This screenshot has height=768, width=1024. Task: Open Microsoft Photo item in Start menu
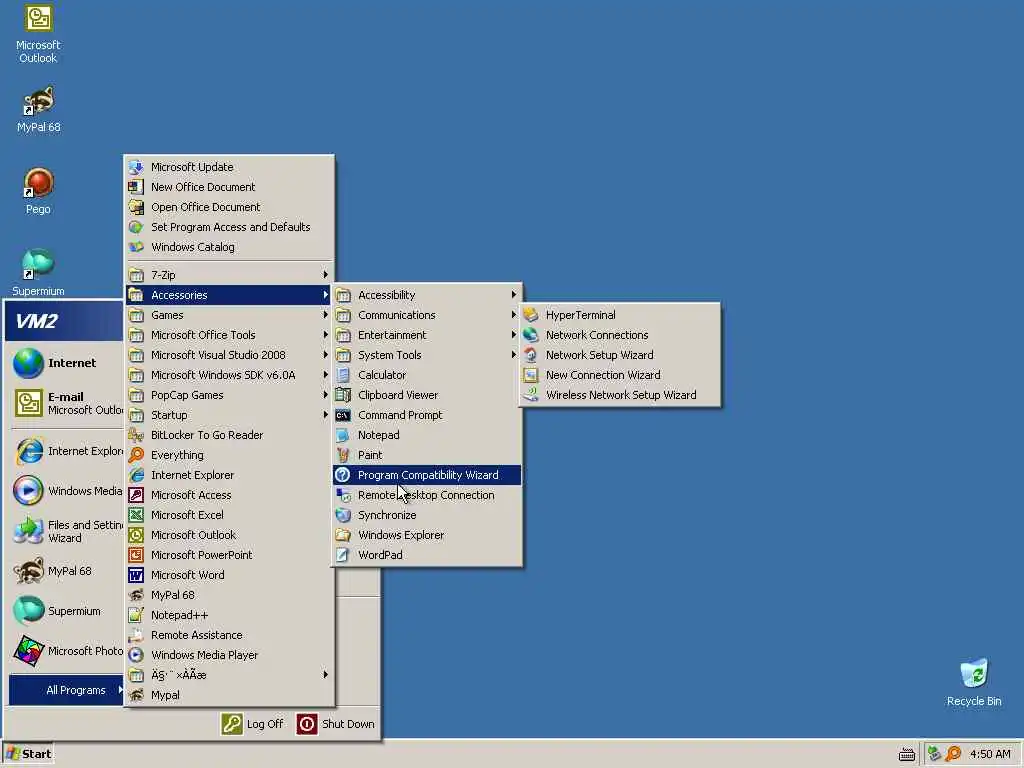tap(67, 651)
